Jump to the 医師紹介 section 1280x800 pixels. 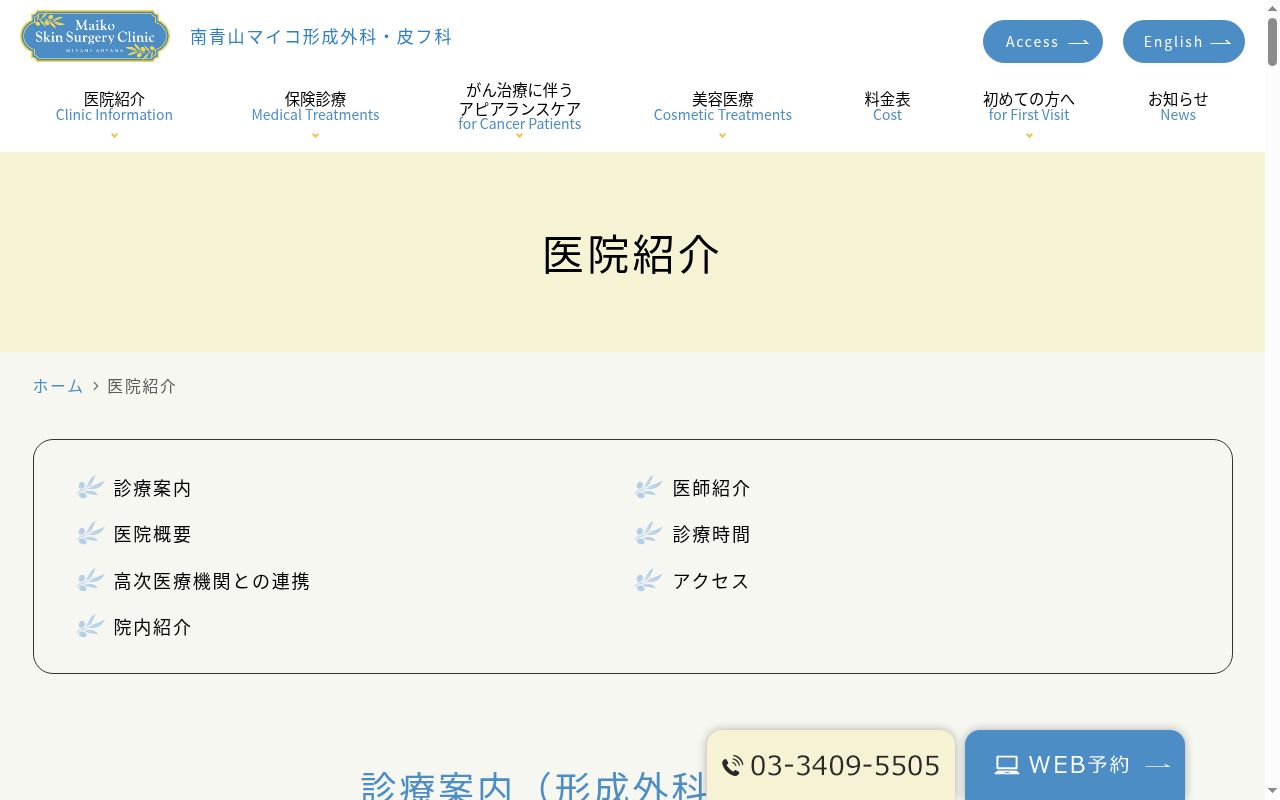point(711,488)
